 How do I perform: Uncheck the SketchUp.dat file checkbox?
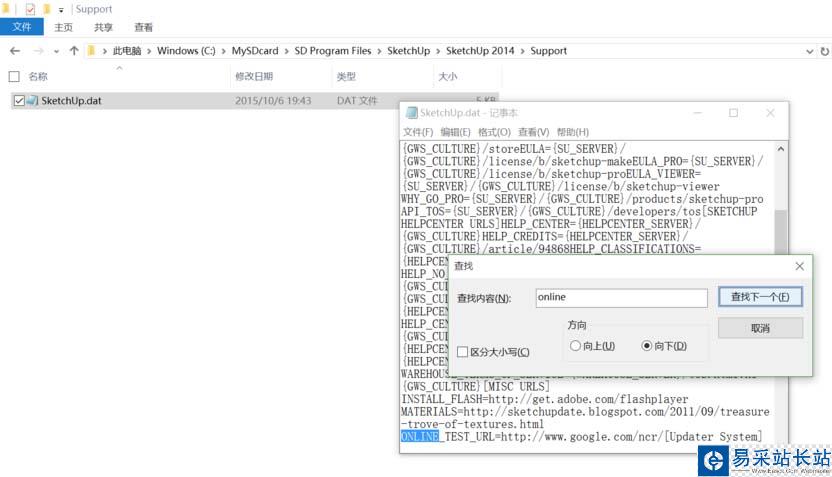[19, 100]
